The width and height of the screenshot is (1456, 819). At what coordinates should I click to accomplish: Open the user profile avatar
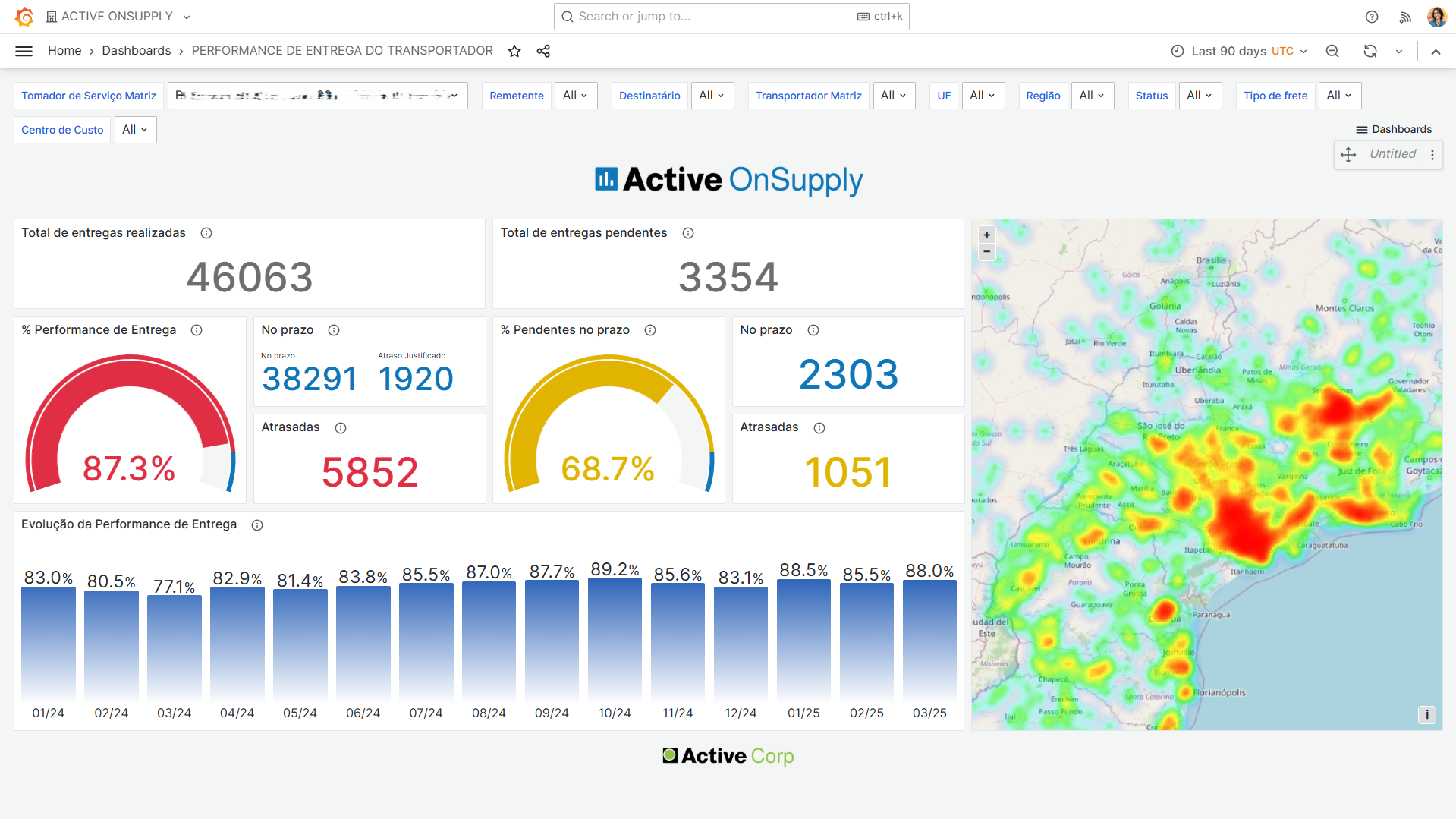click(x=1437, y=17)
